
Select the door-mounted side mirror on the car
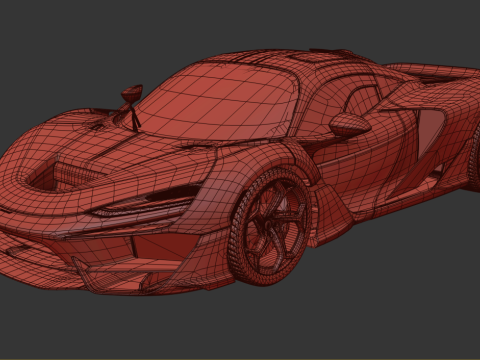point(350,124)
